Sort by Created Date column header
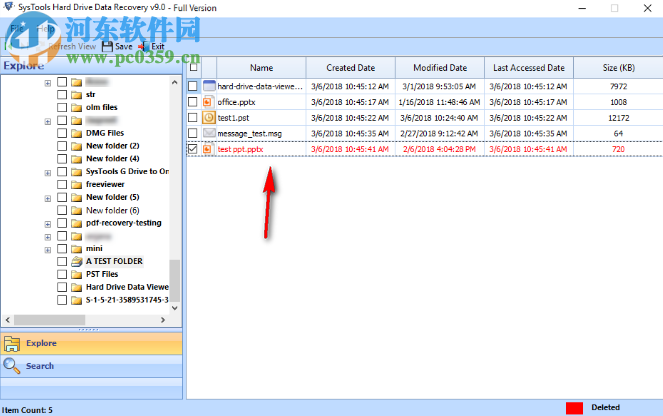Viewport: 663px width, 416px height. (x=351, y=68)
